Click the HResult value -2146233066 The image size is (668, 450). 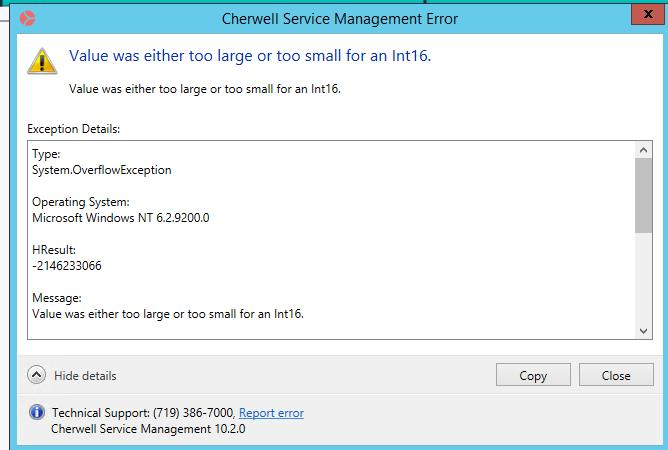point(67,266)
